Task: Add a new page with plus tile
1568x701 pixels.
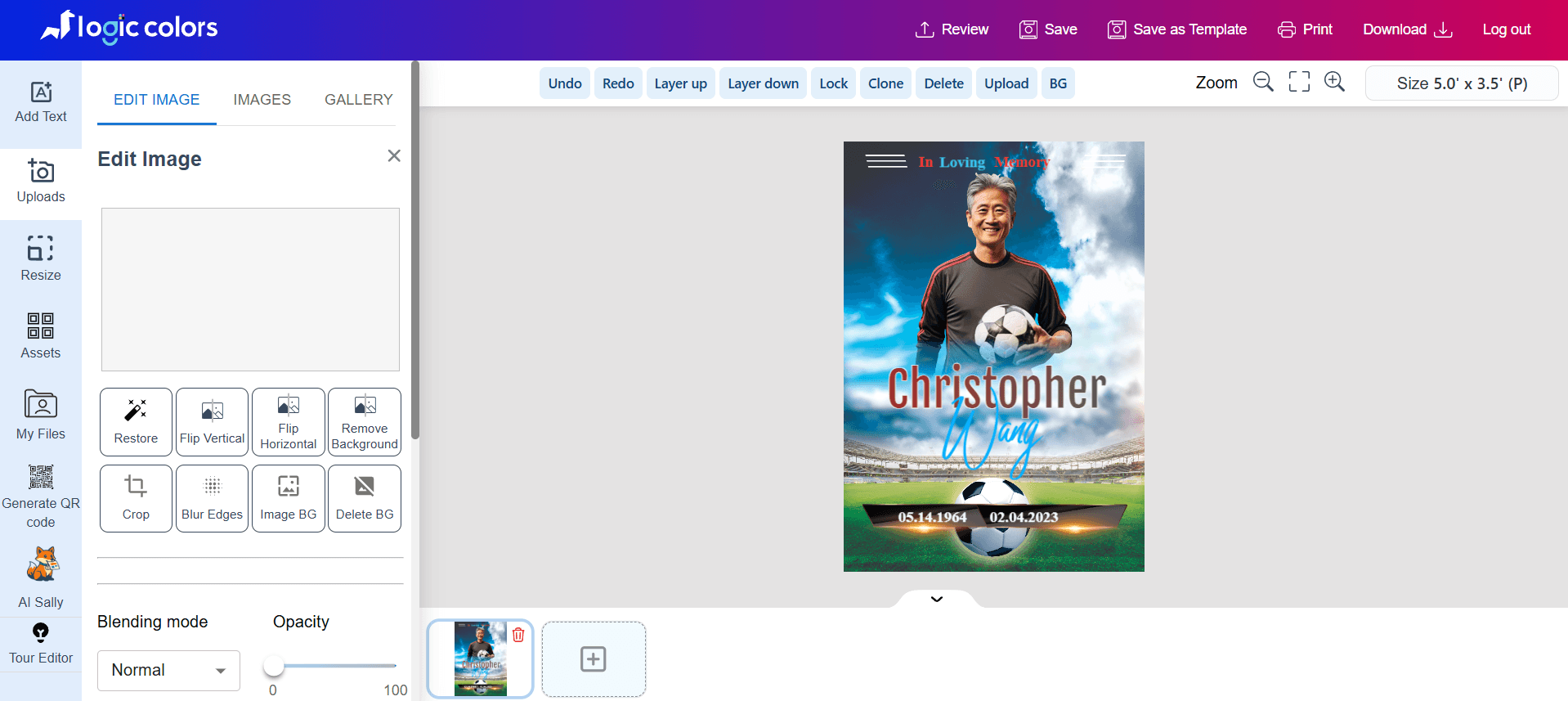Action: point(594,659)
